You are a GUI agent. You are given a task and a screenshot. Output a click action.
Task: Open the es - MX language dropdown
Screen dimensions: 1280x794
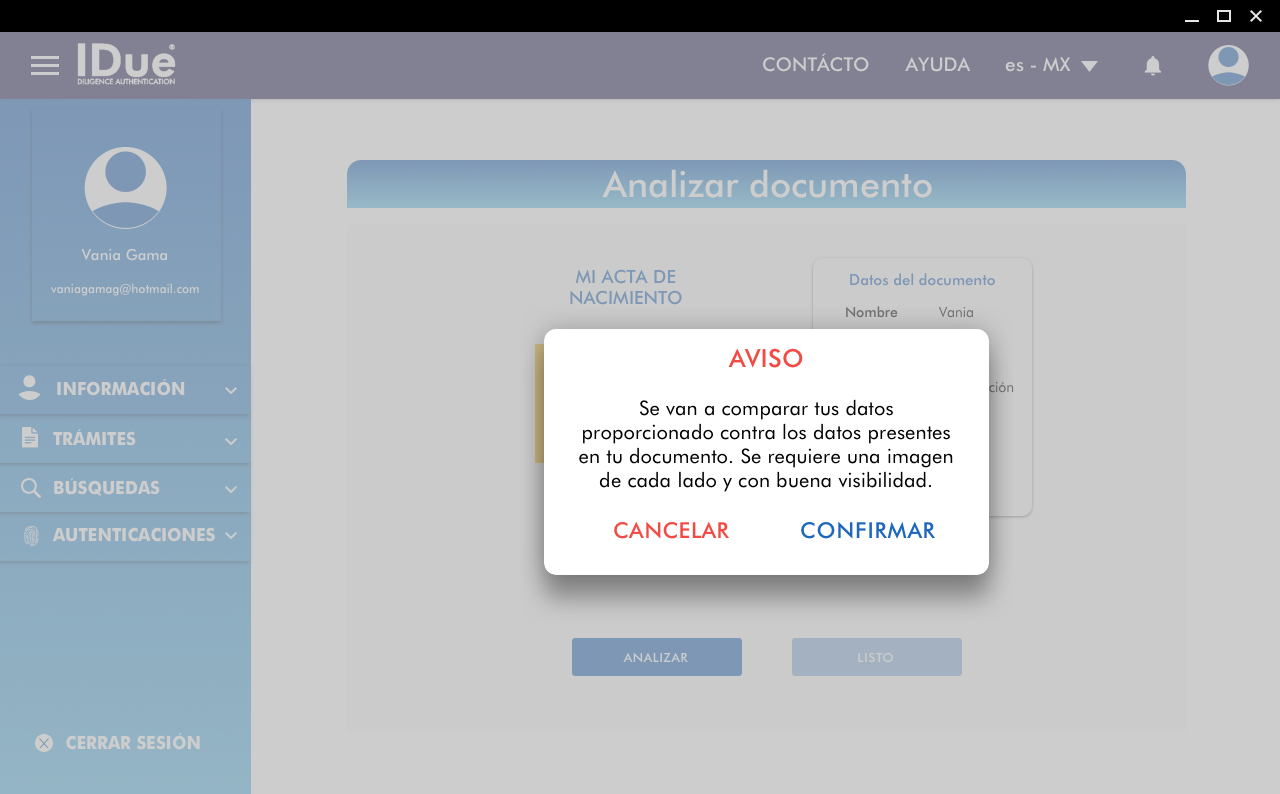coord(1051,66)
